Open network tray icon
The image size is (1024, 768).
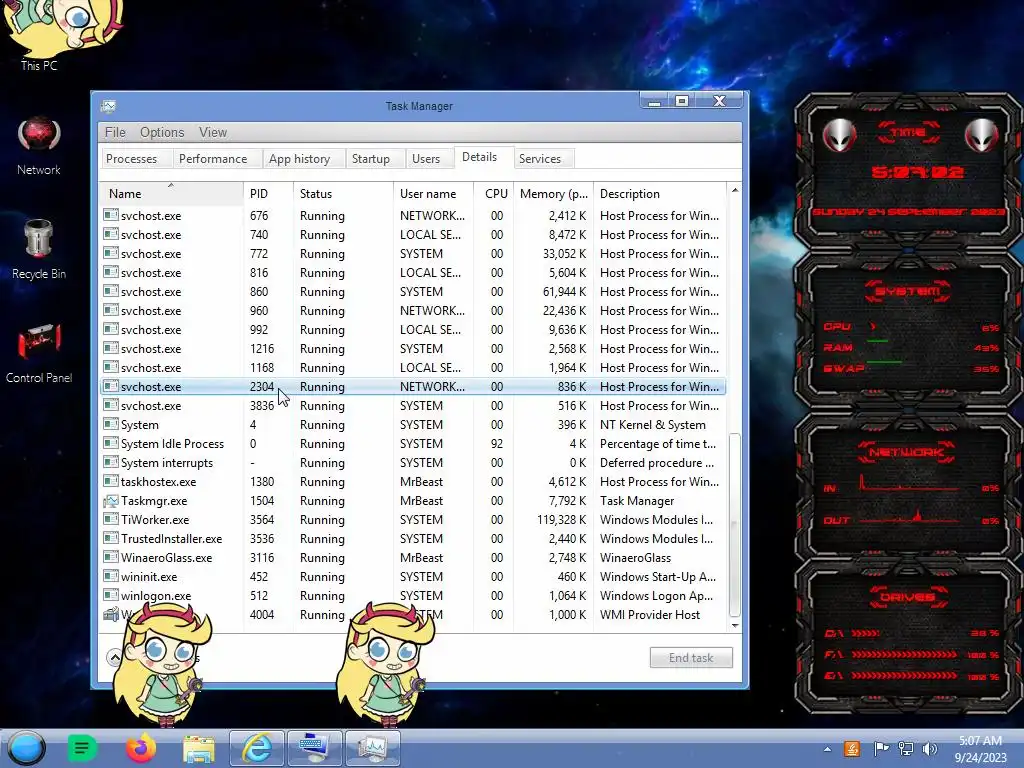pos(906,749)
